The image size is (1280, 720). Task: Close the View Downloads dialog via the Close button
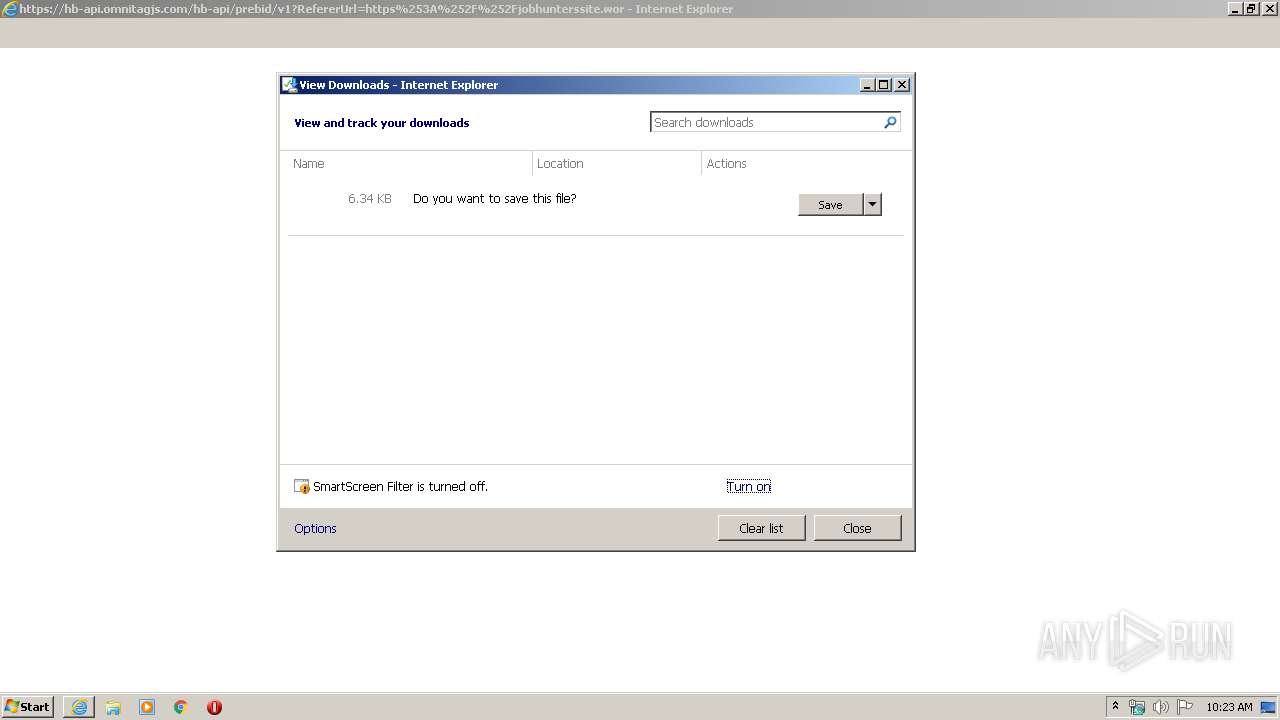(x=857, y=528)
